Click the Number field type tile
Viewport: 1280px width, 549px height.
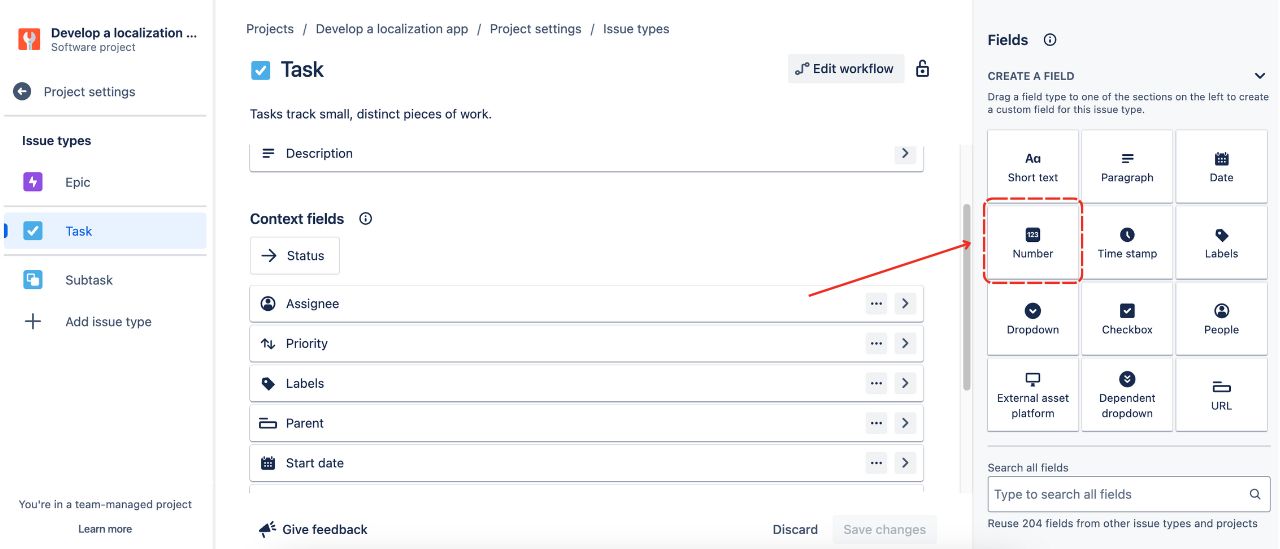coord(1032,243)
